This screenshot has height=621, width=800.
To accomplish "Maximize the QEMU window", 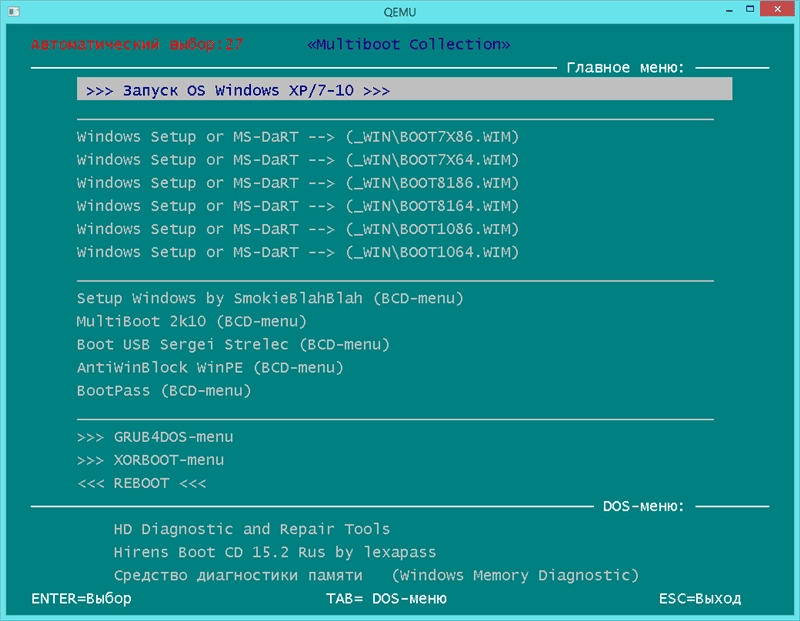I will (750, 9).
